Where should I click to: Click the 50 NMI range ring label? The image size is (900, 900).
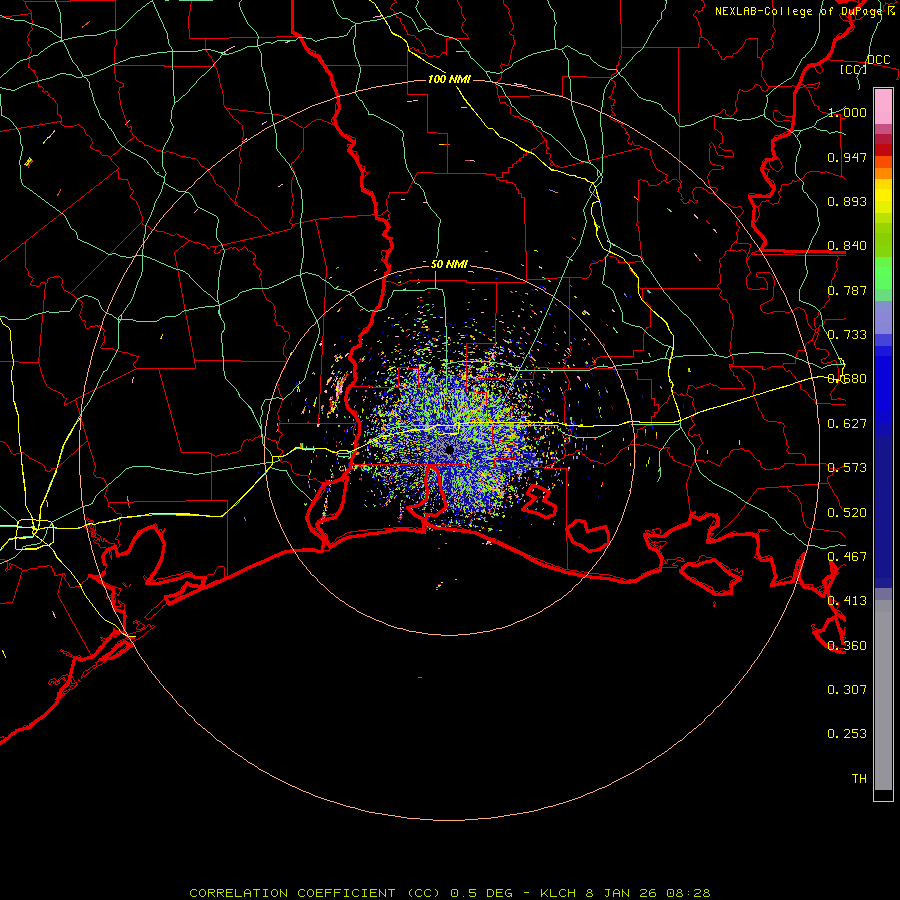click(x=449, y=264)
